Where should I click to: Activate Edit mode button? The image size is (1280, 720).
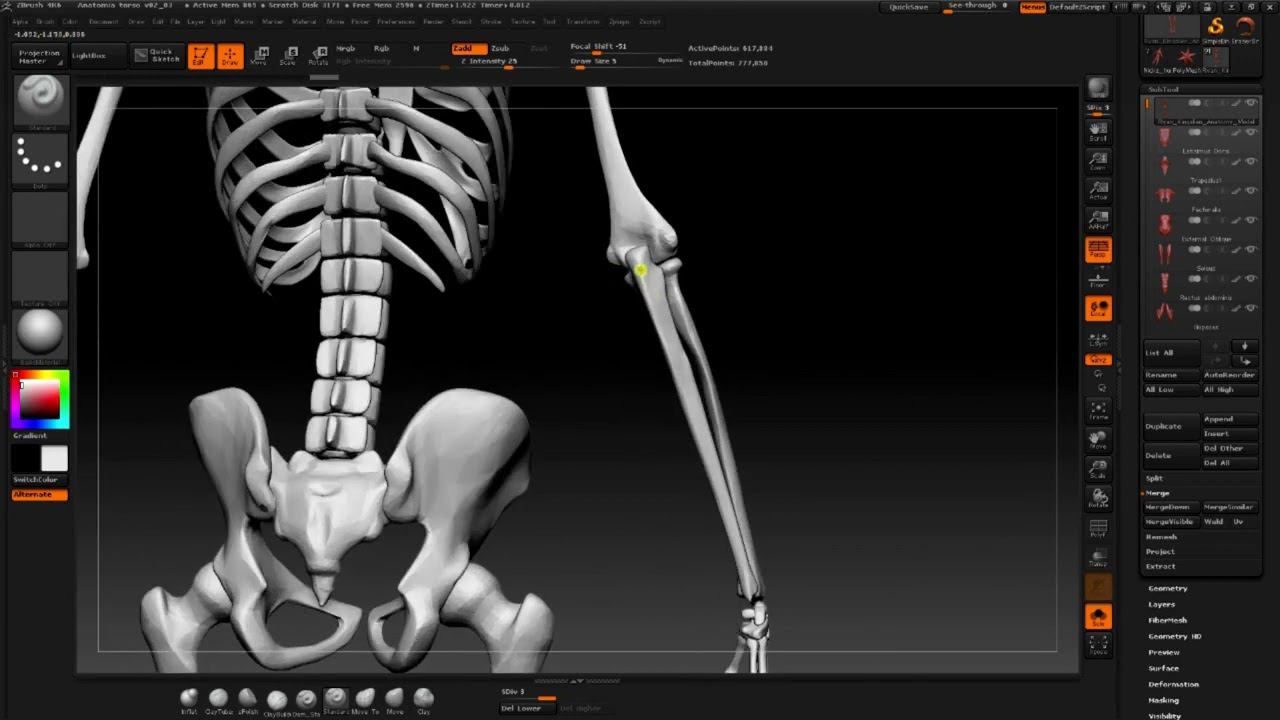(201, 56)
